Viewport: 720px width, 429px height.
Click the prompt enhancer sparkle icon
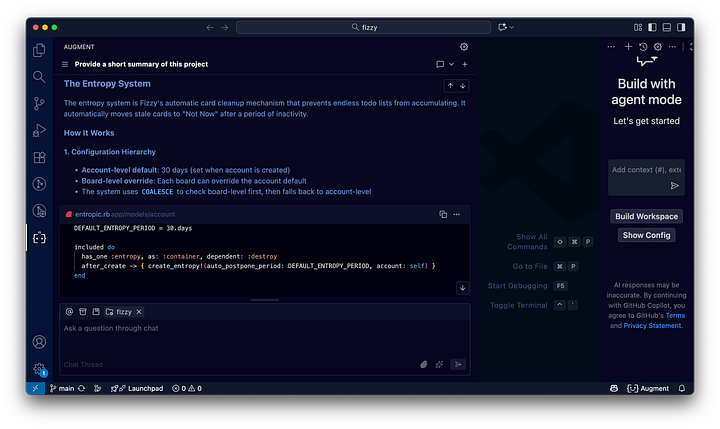tap(439, 364)
